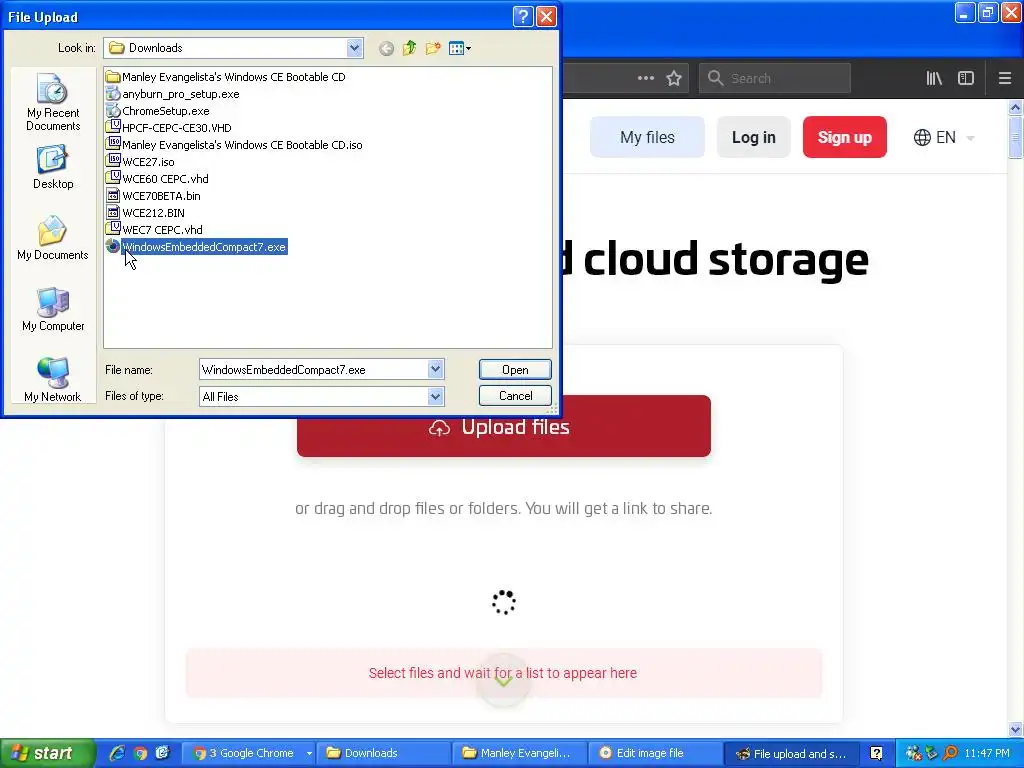Expand the File name dropdown arrow
The image size is (1024, 768).
coord(436,369)
